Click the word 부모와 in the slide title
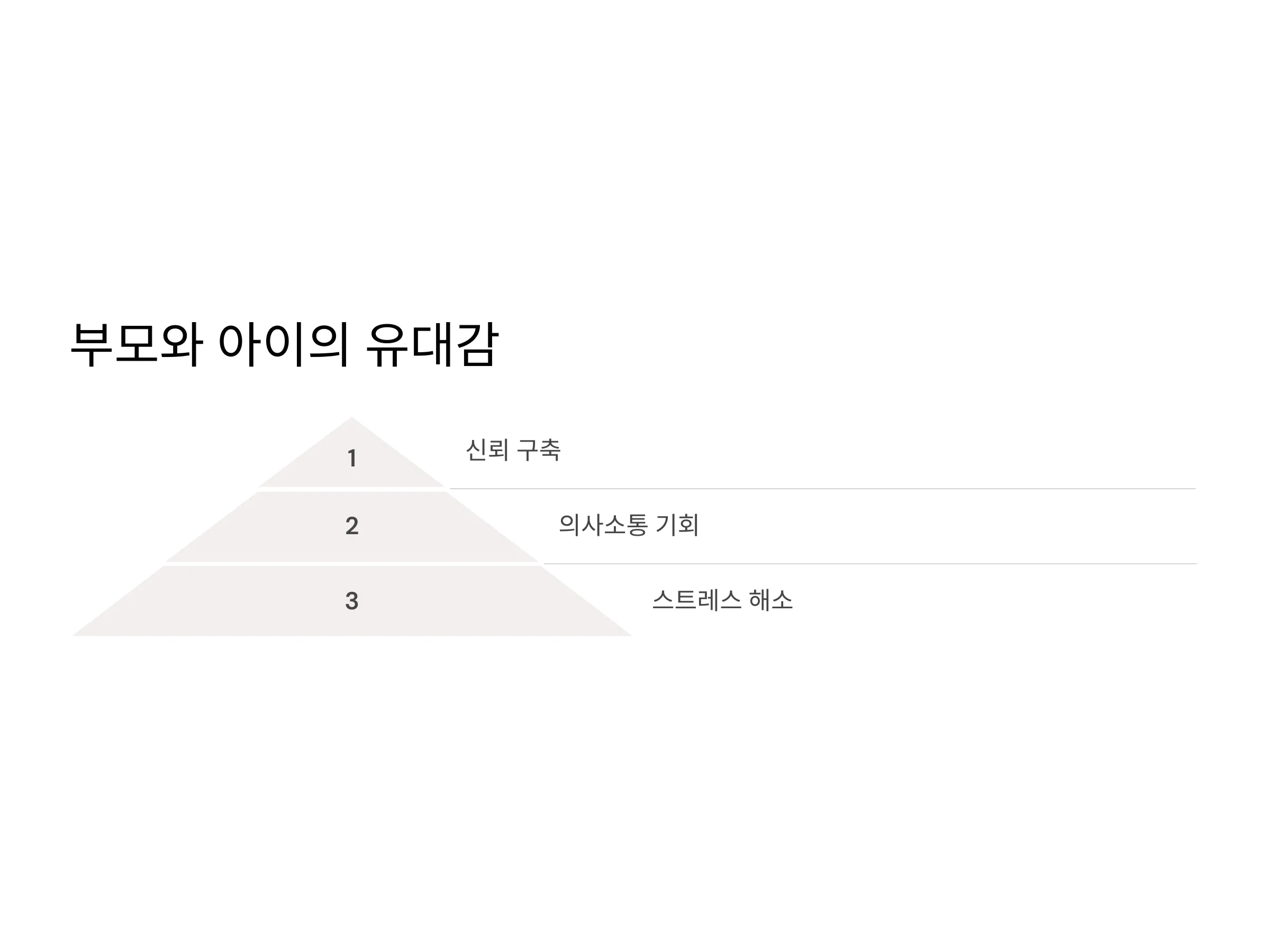This screenshot has height=952, width=1270. tap(137, 344)
